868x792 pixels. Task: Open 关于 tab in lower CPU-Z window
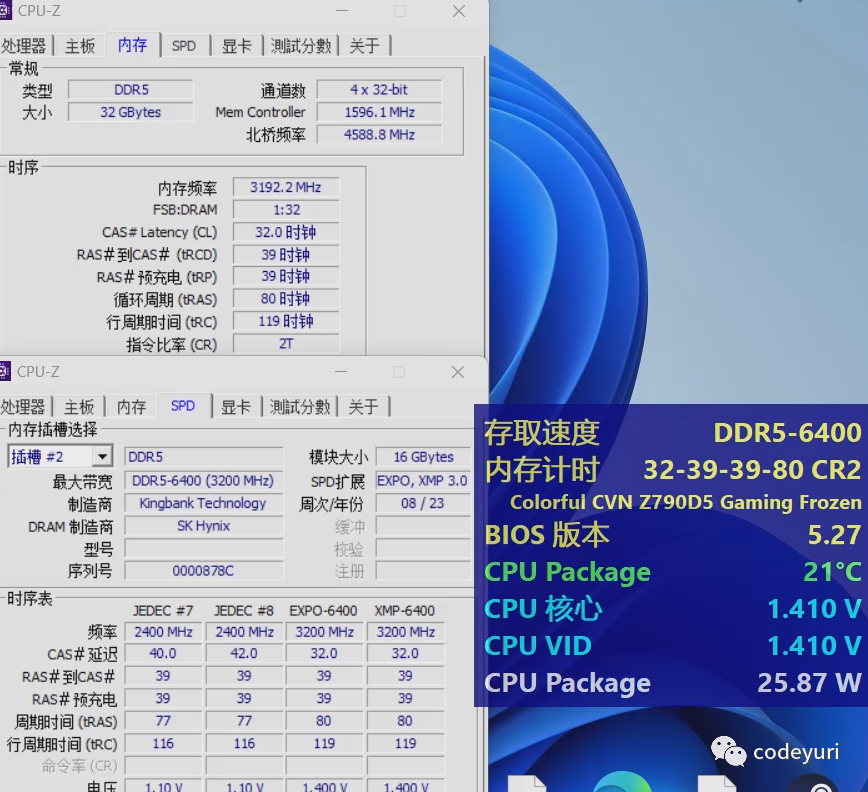[363, 407]
